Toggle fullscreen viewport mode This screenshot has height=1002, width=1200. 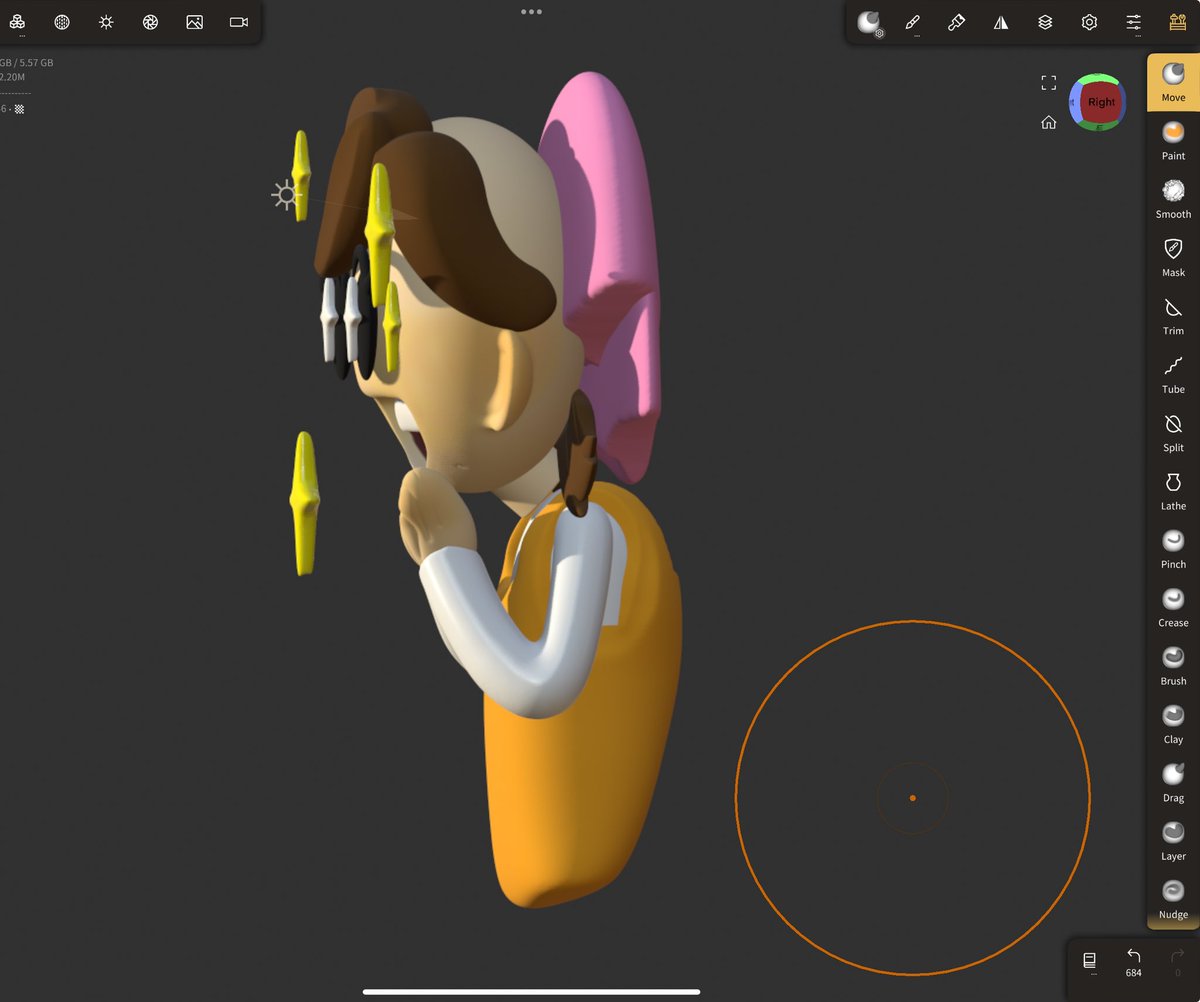(x=1048, y=83)
